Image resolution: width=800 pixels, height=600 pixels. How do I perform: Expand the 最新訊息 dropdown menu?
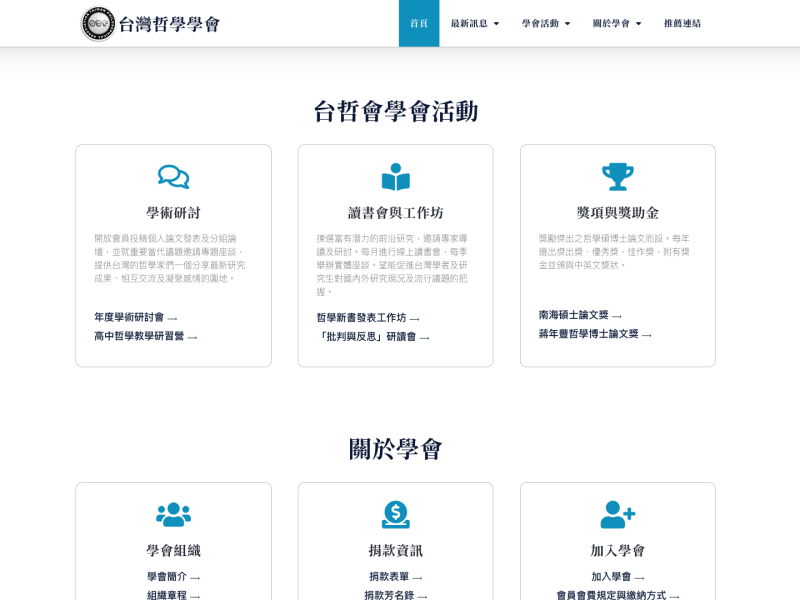pyautogui.click(x=474, y=24)
